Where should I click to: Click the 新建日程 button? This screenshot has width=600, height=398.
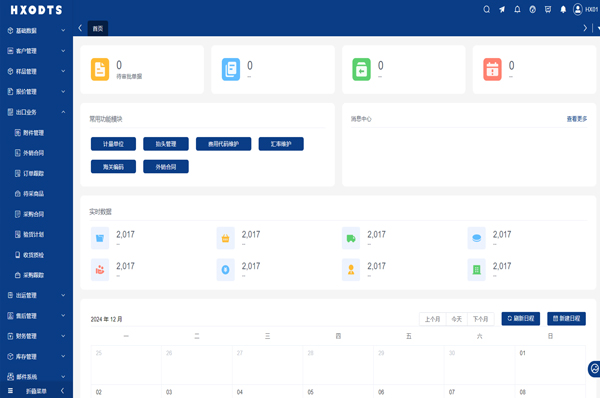pos(566,318)
